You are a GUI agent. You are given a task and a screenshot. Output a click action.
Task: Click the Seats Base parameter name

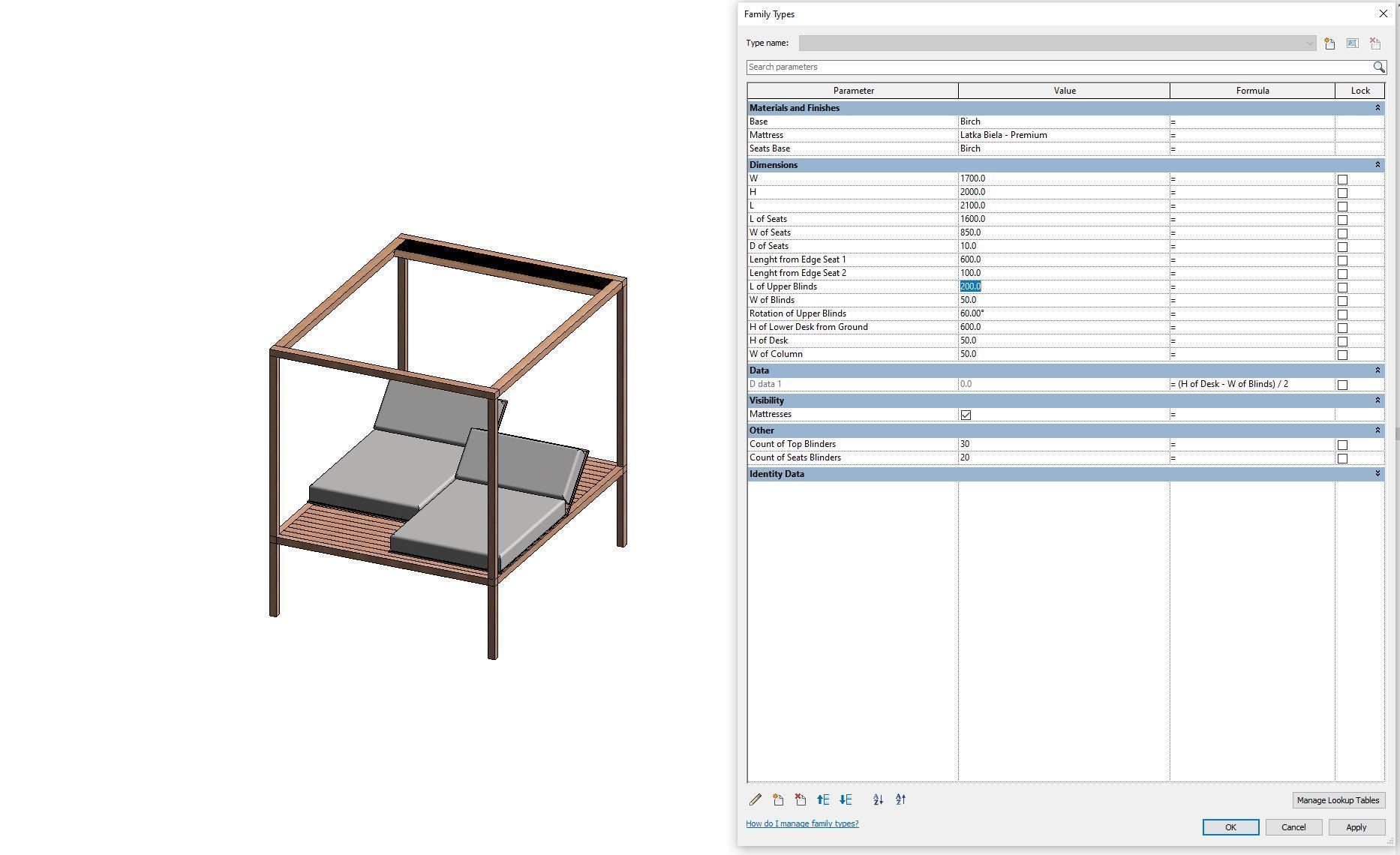(x=770, y=148)
